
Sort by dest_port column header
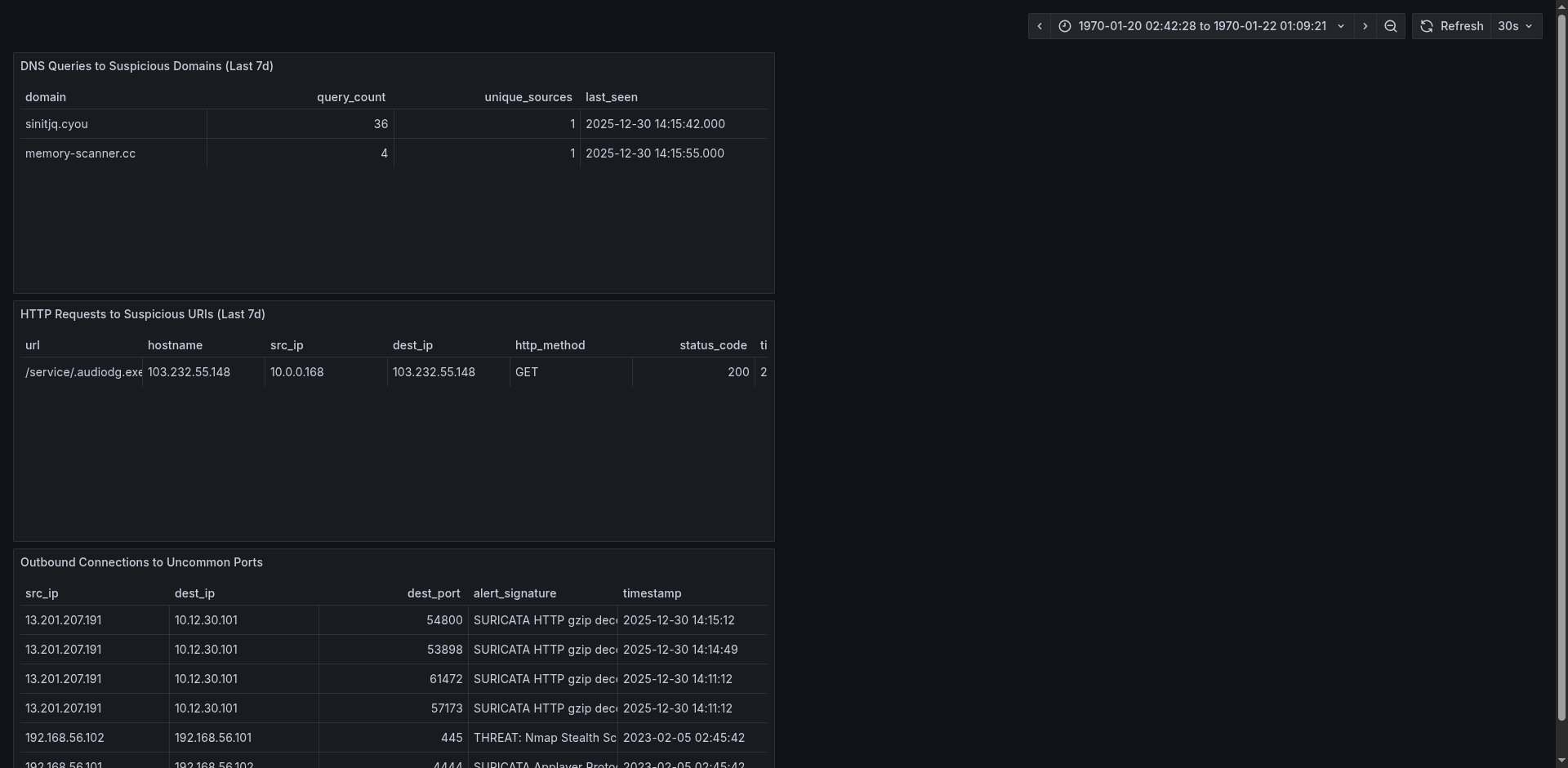[434, 593]
